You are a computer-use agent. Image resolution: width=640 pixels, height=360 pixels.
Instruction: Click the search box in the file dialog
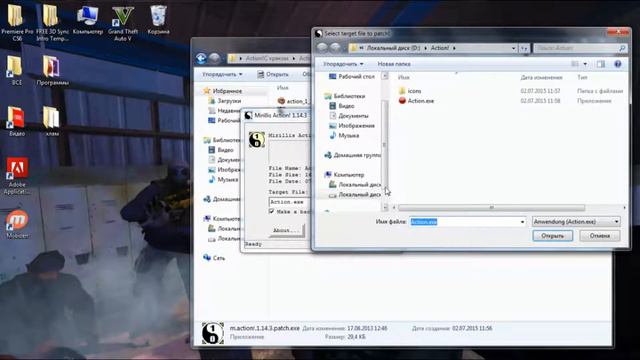pos(580,48)
